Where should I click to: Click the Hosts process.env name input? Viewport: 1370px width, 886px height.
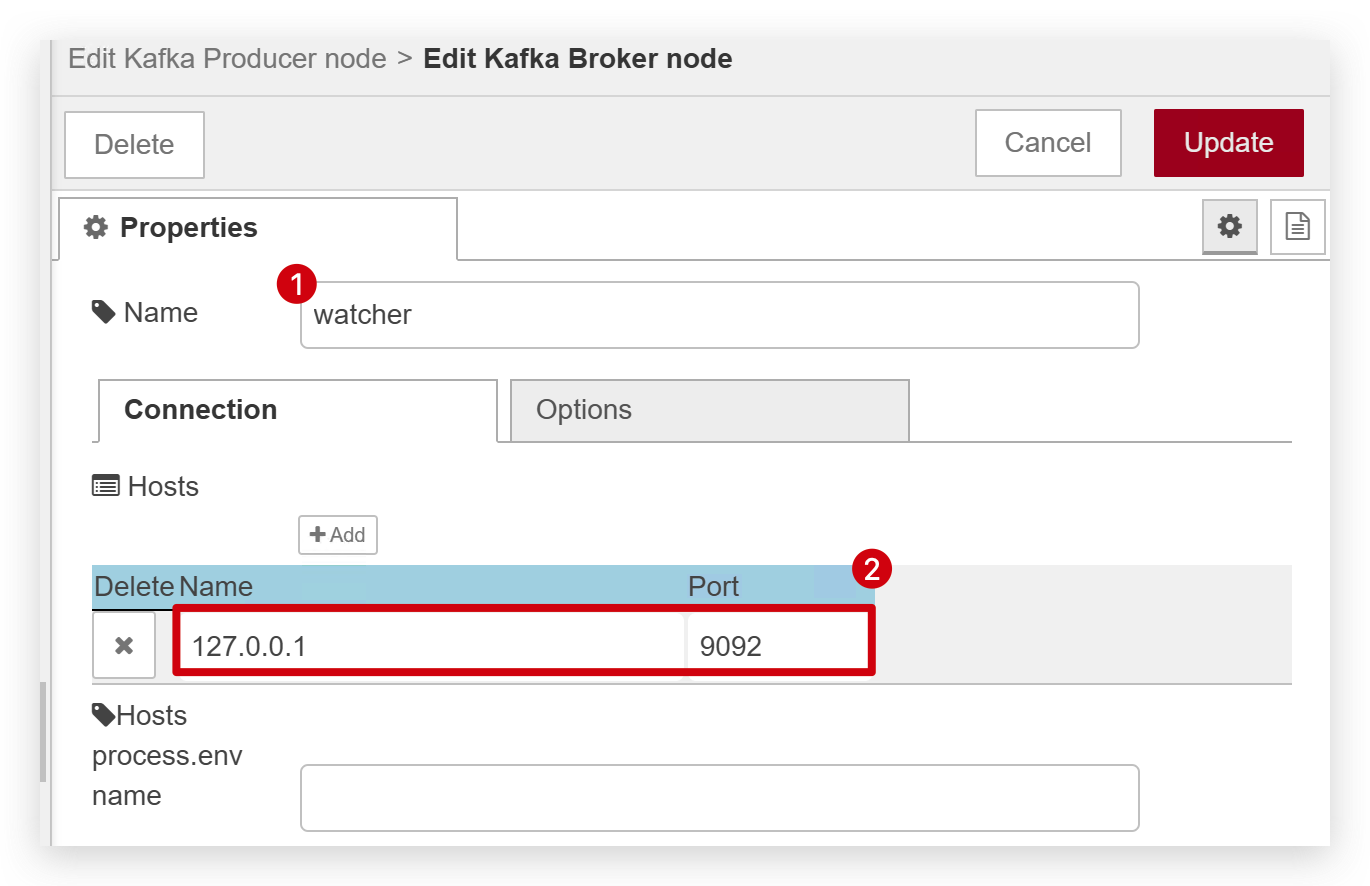tap(720, 798)
